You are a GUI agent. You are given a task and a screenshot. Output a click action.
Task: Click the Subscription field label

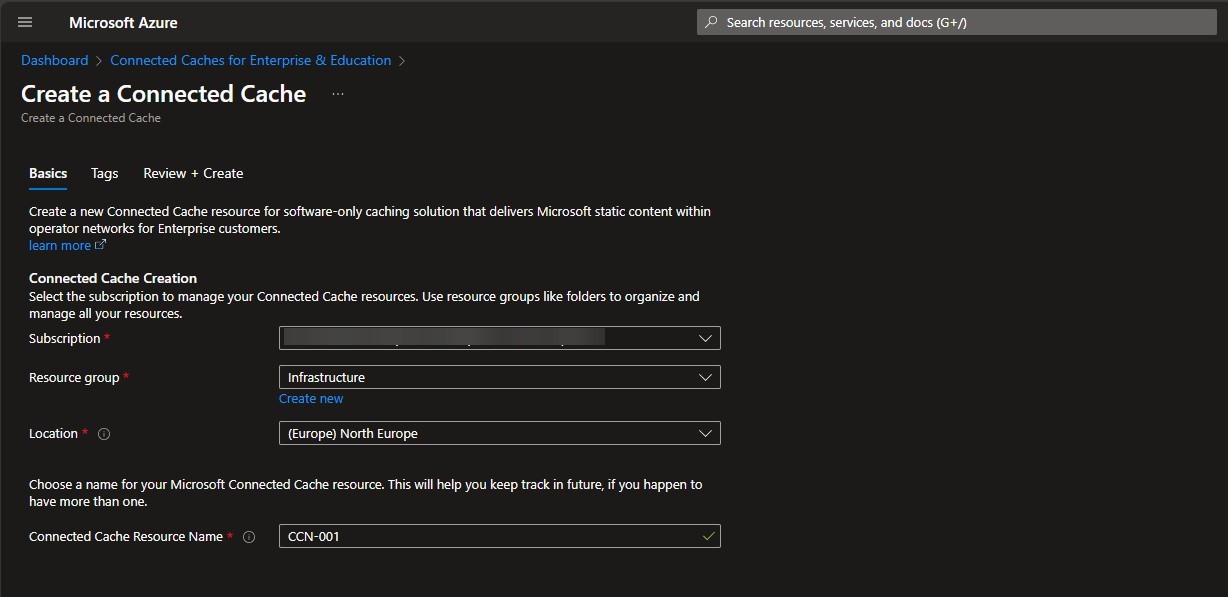click(x=65, y=338)
